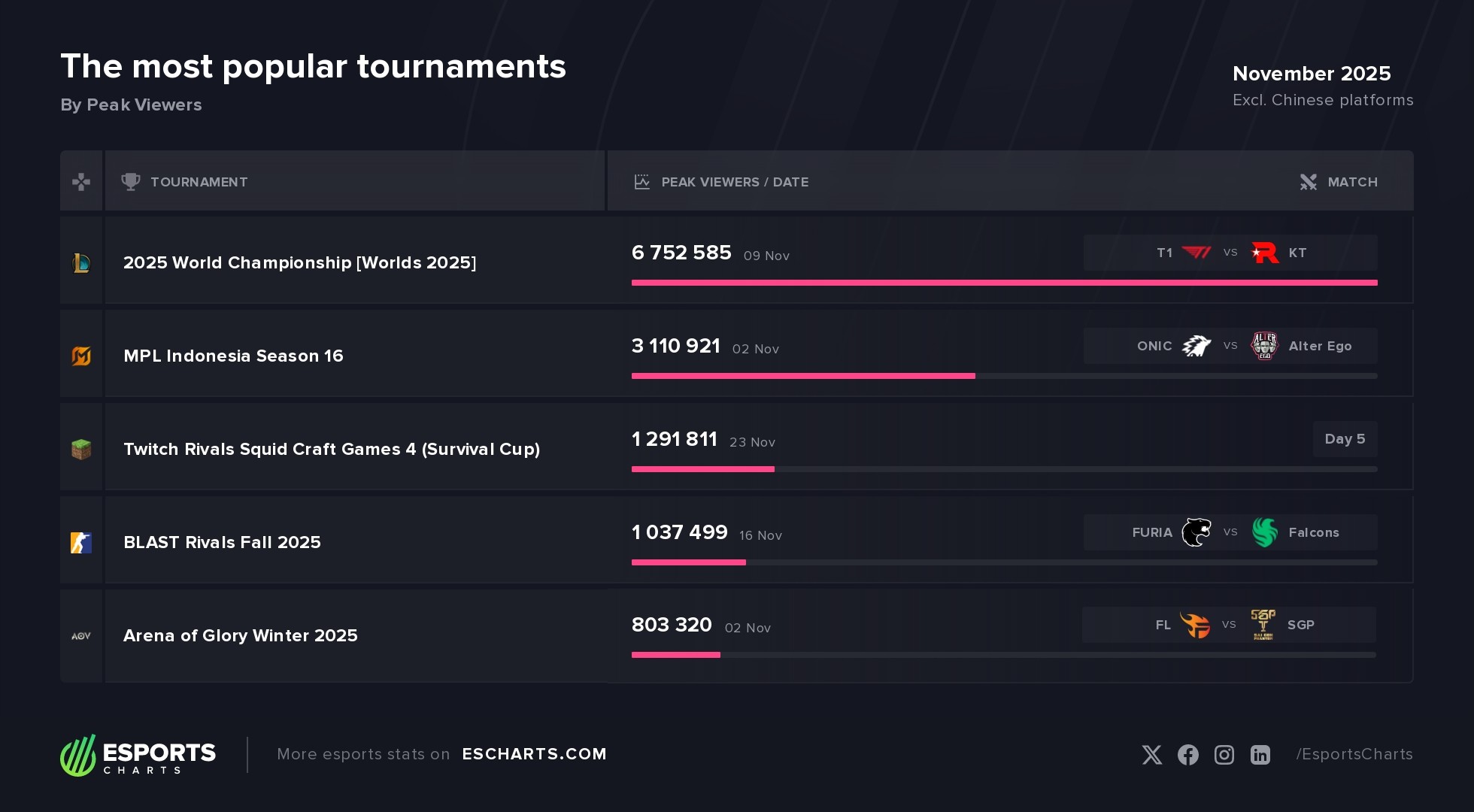The image size is (1474, 812).
Task: Open the X (Twitter) social icon
Action: 1151,755
